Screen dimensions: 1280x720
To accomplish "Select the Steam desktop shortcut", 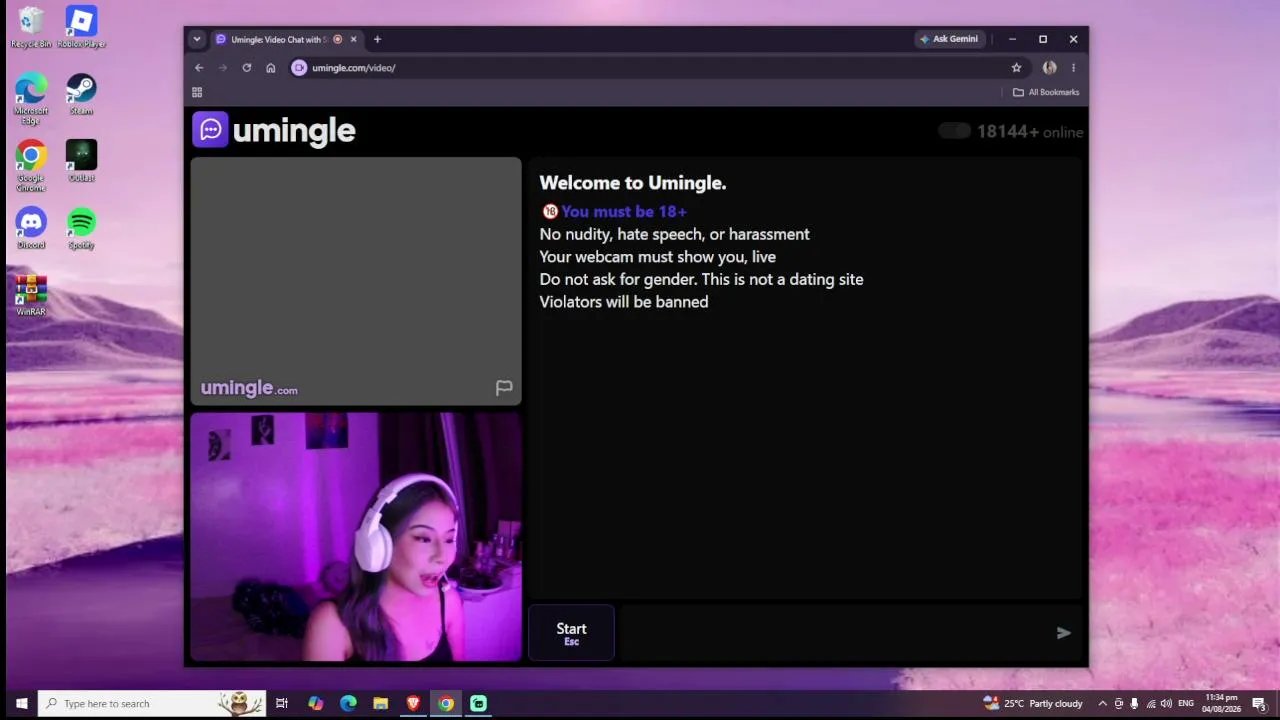I will (x=81, y=95).
